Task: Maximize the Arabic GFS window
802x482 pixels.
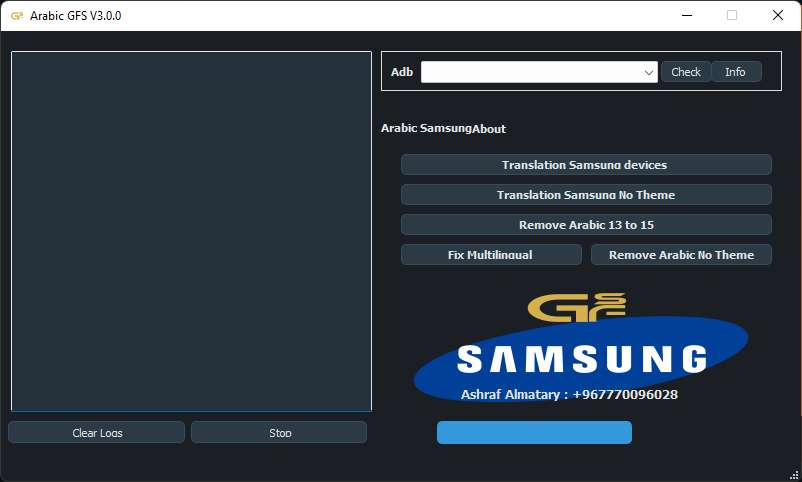Action: click(x=732, y=15)
